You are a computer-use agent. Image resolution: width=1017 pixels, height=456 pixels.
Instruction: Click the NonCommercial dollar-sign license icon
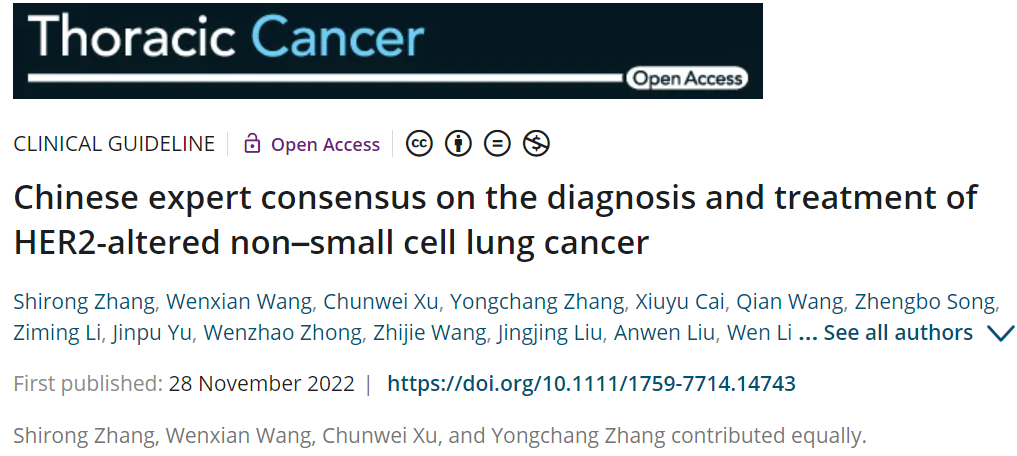coord(537,144)
